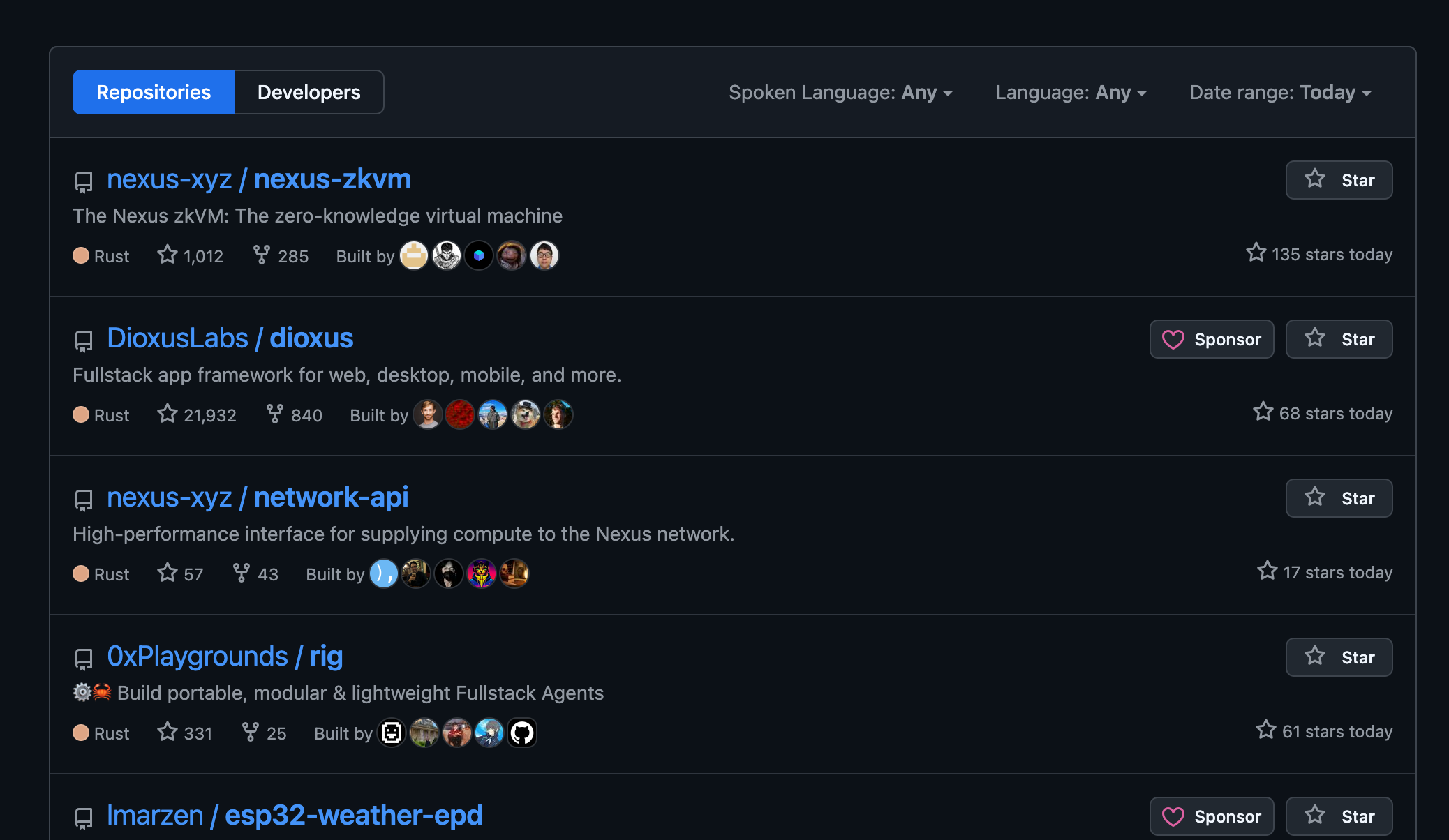
Task: Click the fifth contributor avatar of nexus-zkvm
Action: [x=544, y=256]
